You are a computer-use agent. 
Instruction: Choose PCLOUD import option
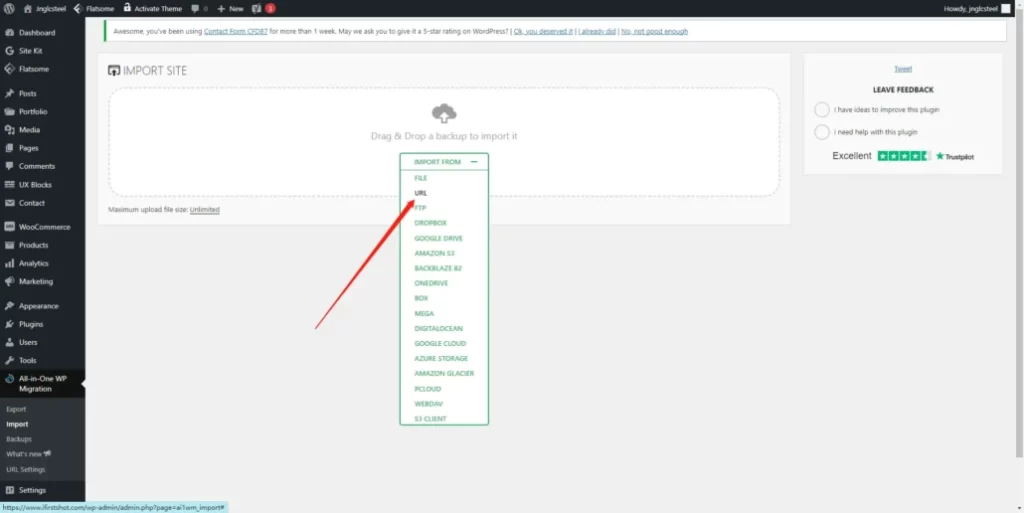(x=428, y=389)
